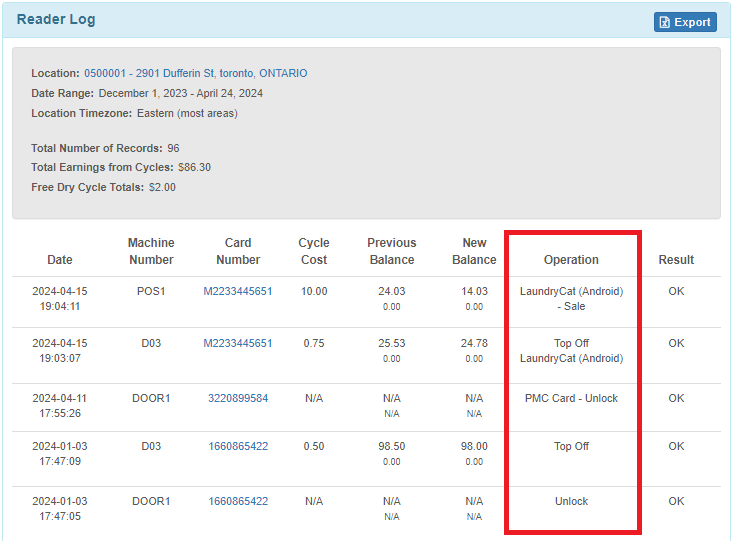Viewport: 731px width, 541px height.
Task: Click the PMC Card - Unlock operation cell
Action: (571, 398)
